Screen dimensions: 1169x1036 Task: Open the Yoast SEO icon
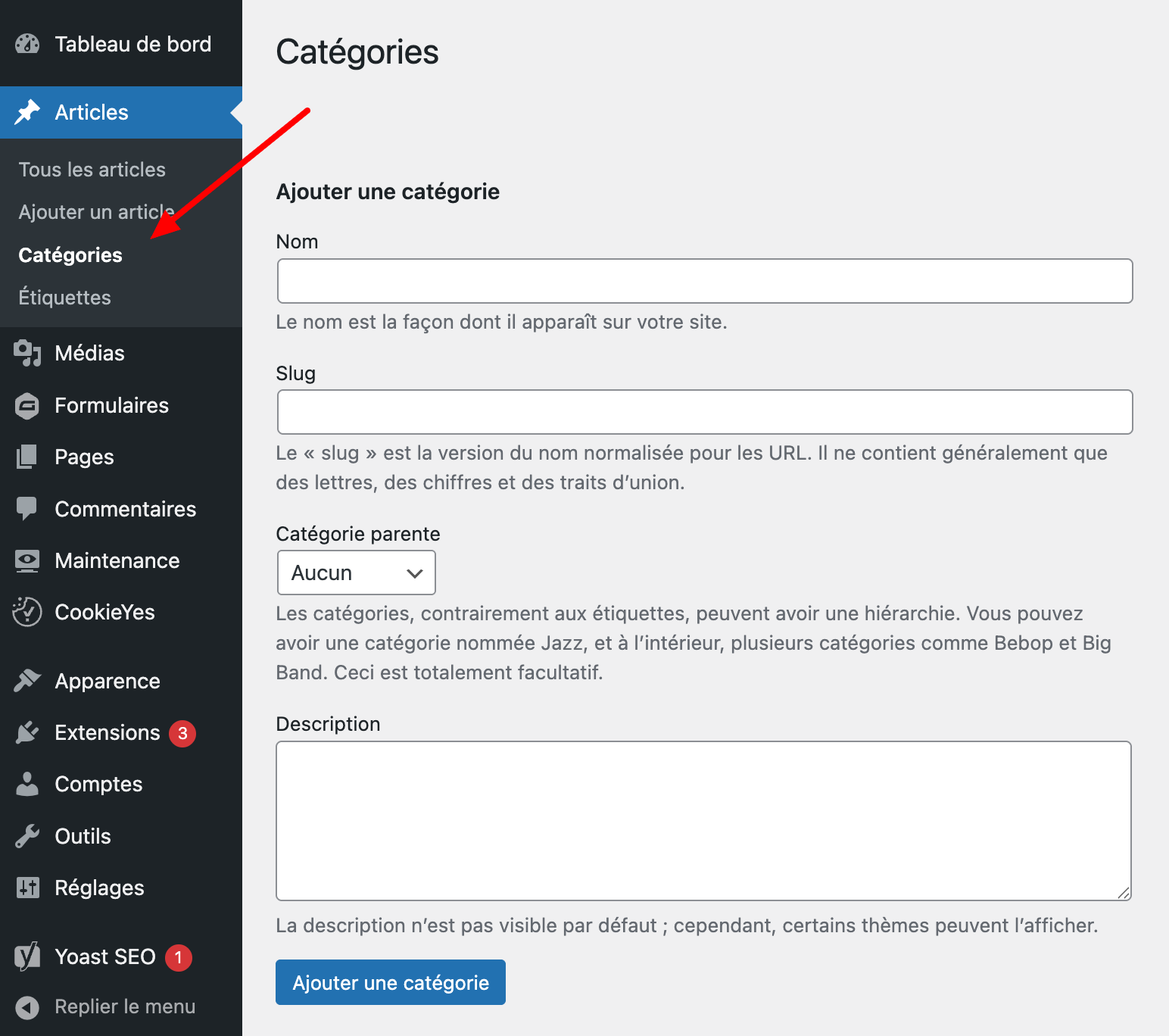[27, 956]
